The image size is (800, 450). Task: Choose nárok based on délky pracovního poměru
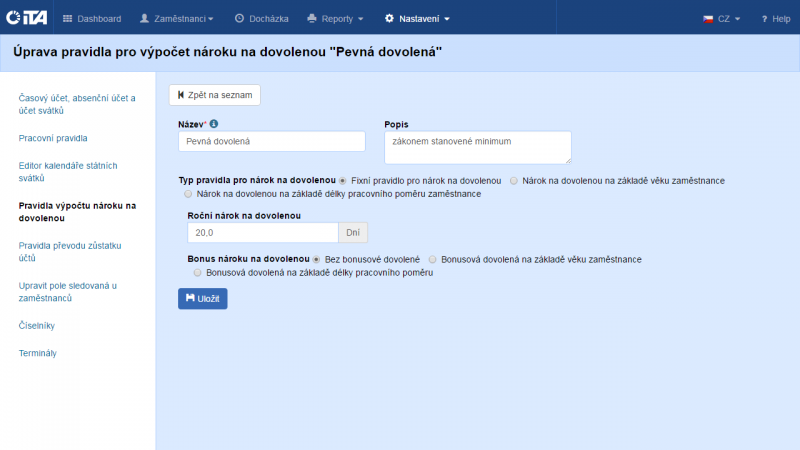188,194
